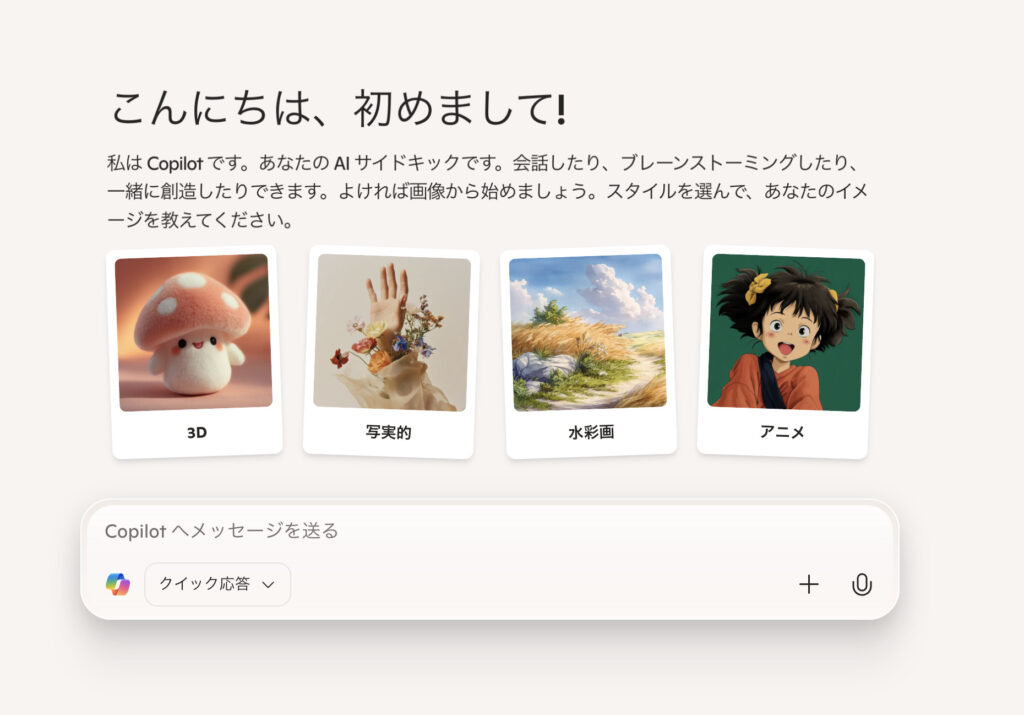The height and width of the screenshot is (715, 1024).
Task: Click the こんにちは、初めまして! heading
Action: pos(338,108)
